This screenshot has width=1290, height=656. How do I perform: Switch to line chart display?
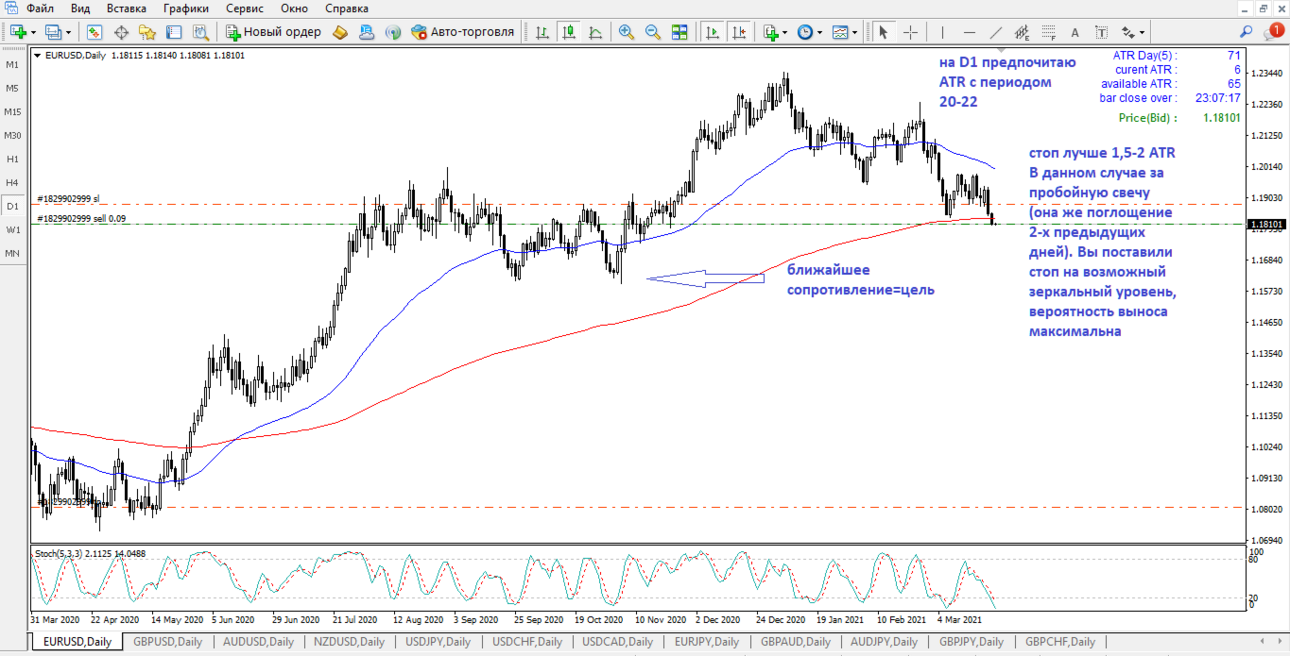(595, 32)
